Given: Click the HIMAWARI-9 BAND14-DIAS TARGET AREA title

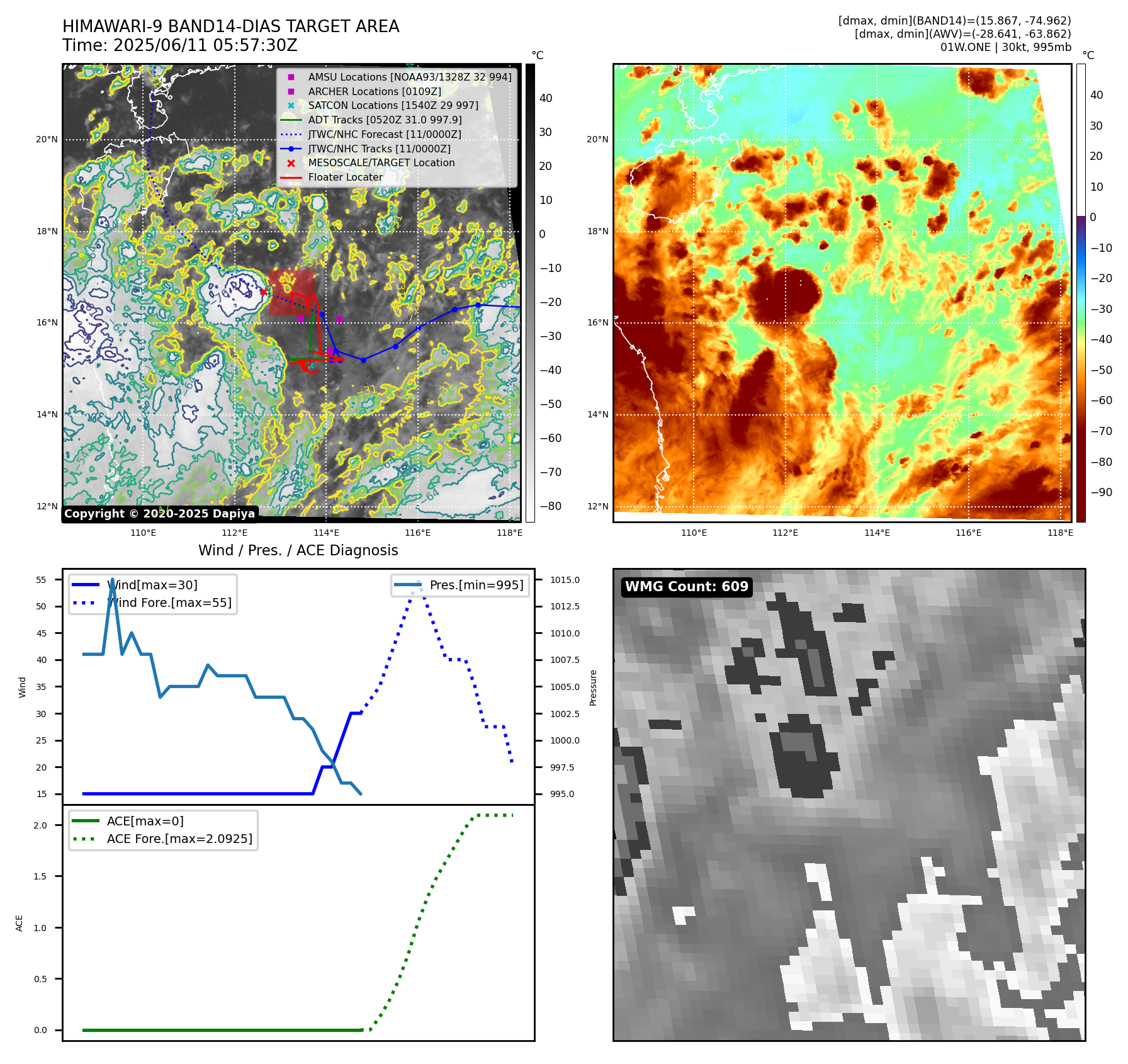Looking at the screenshot, I should 231,26.
